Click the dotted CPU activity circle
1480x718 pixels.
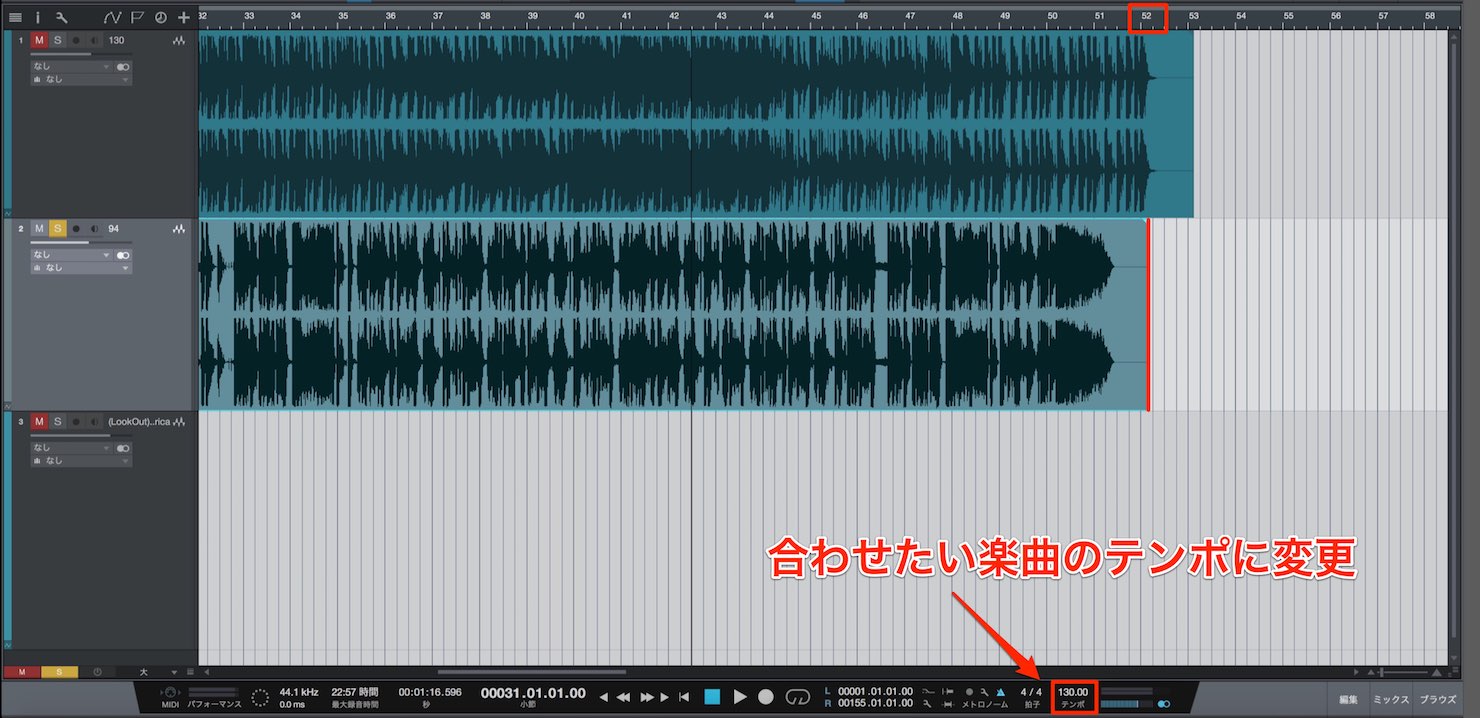point(260,697)
